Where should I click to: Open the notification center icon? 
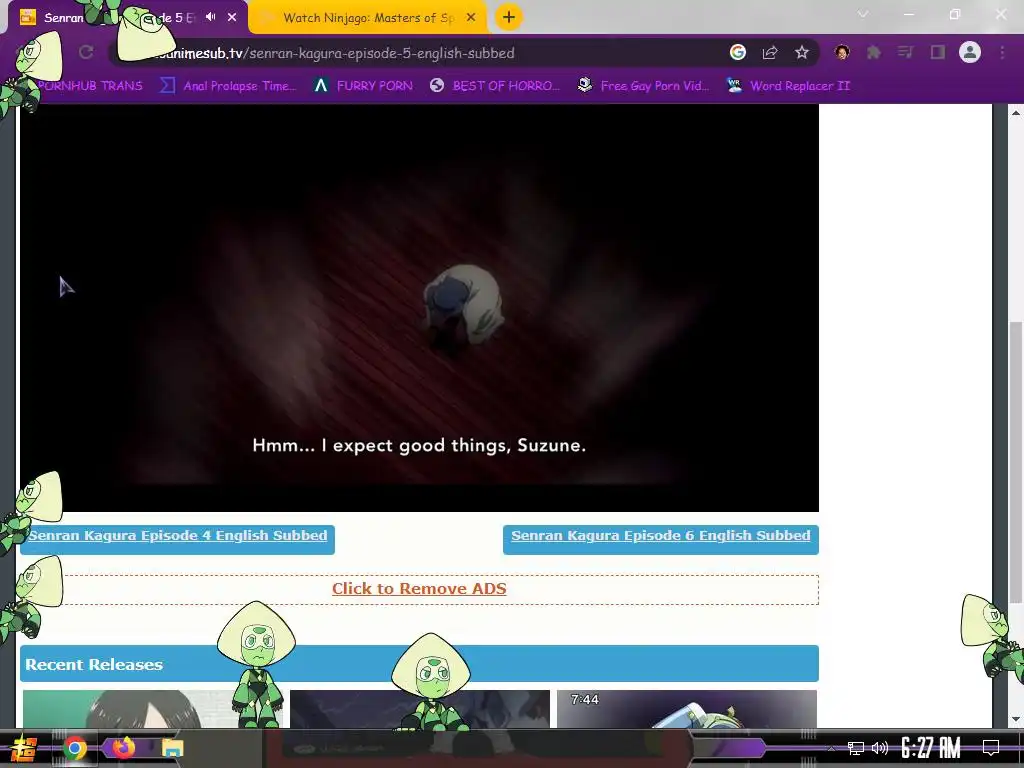pyautogui.click(x=991, y=748)
